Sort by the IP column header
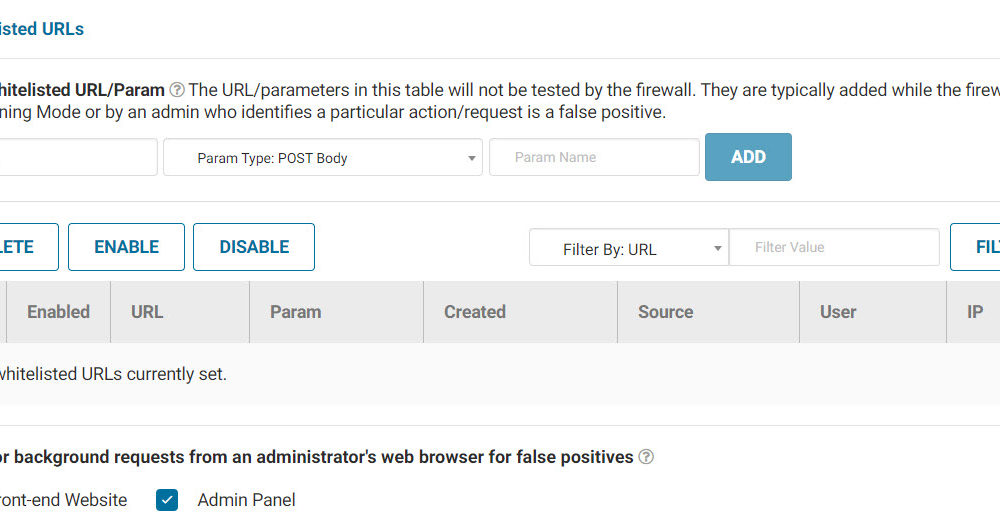 pyautogui.click(x=975, y=312)
